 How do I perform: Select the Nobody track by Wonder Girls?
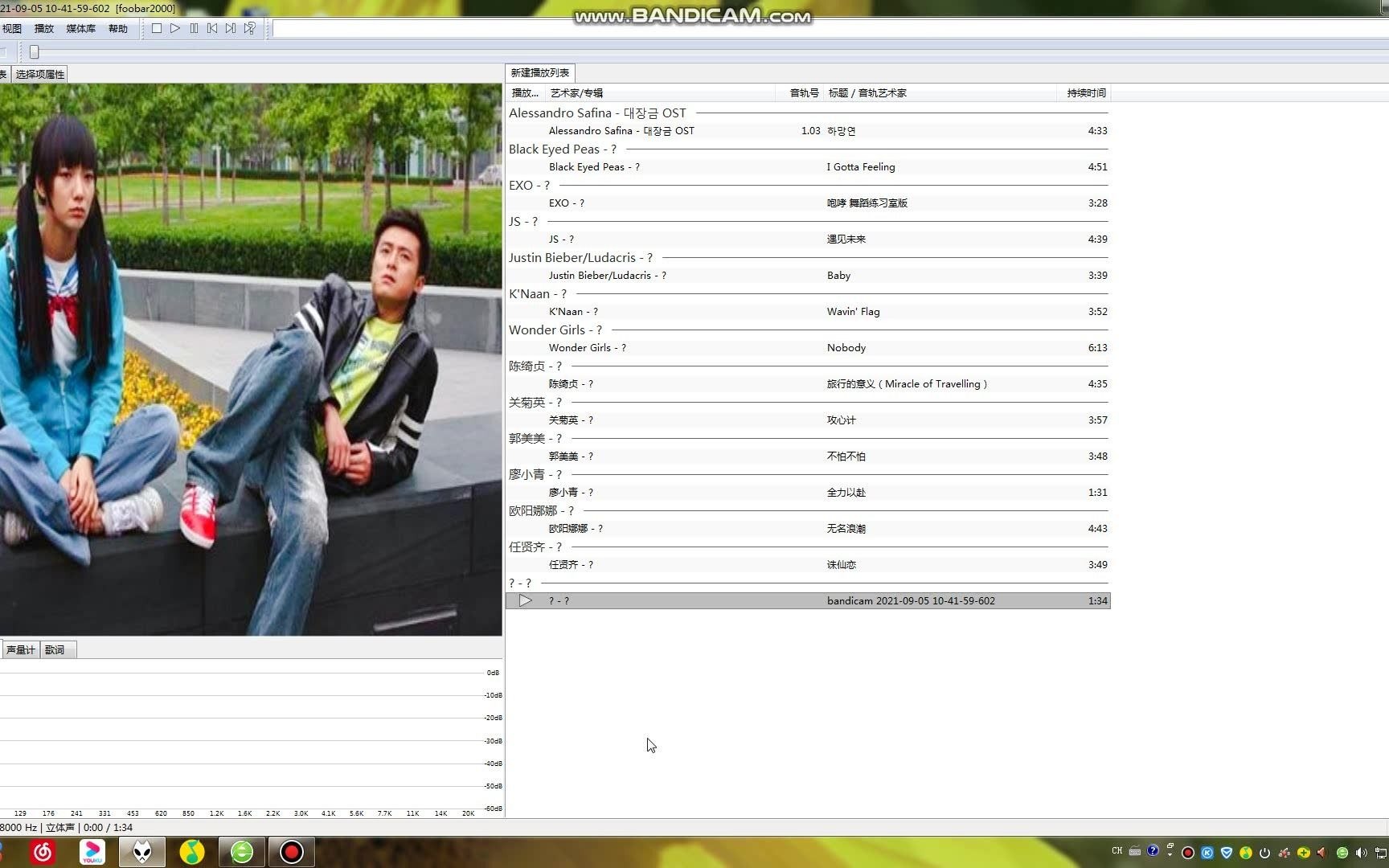point(808,348)
